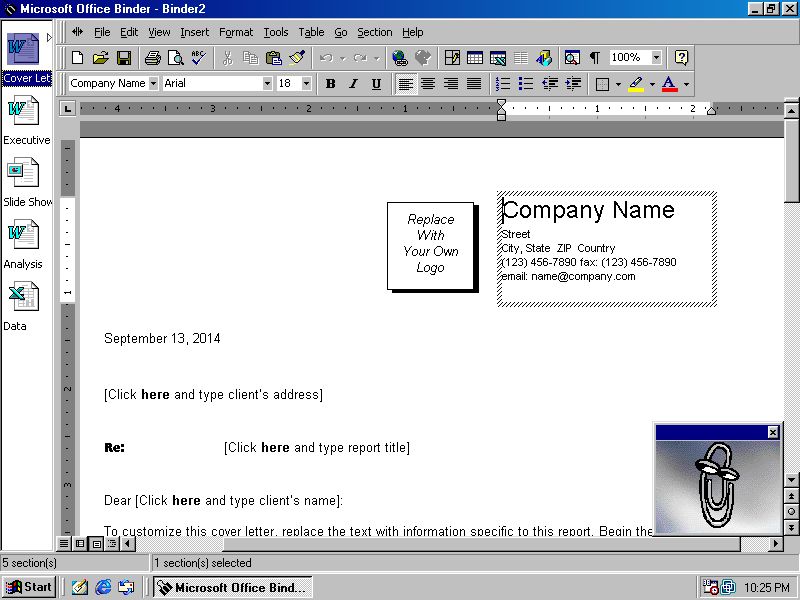Viewport: 800px width, 600px height.
Task: Open the Insert Table tool
Action: click(474, 58)
